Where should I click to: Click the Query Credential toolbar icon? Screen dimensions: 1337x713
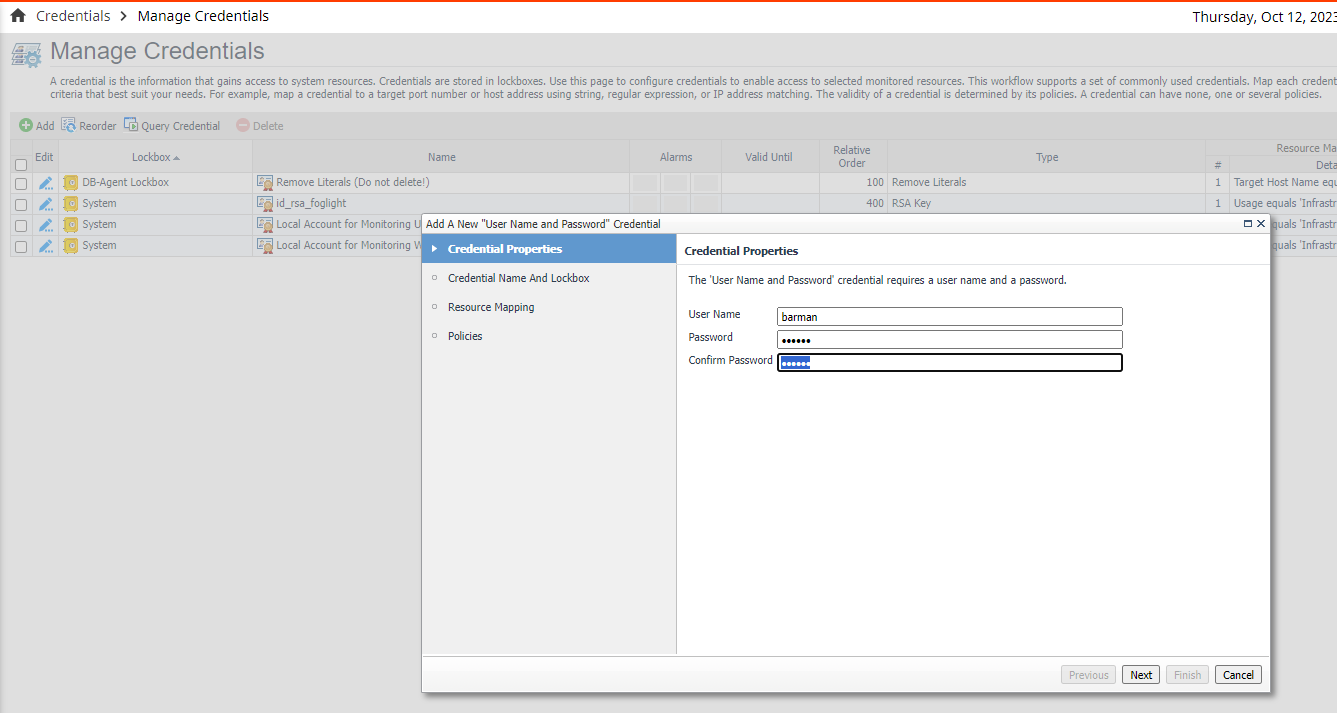pos(131,125)
